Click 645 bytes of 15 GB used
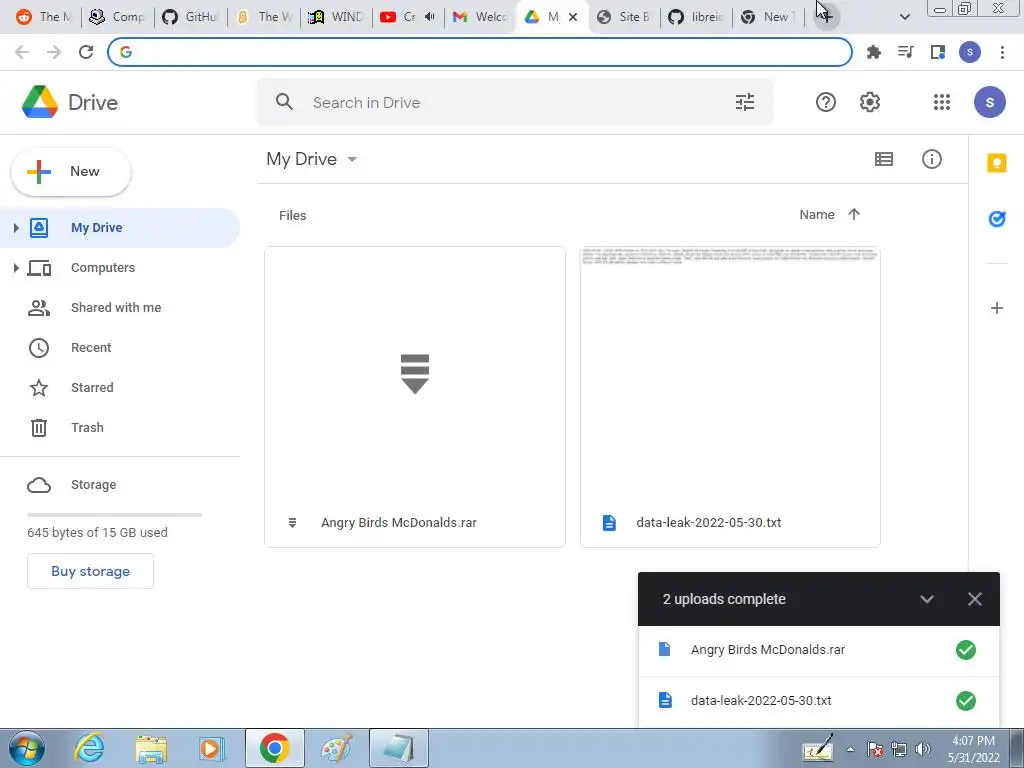 [97, 532]
